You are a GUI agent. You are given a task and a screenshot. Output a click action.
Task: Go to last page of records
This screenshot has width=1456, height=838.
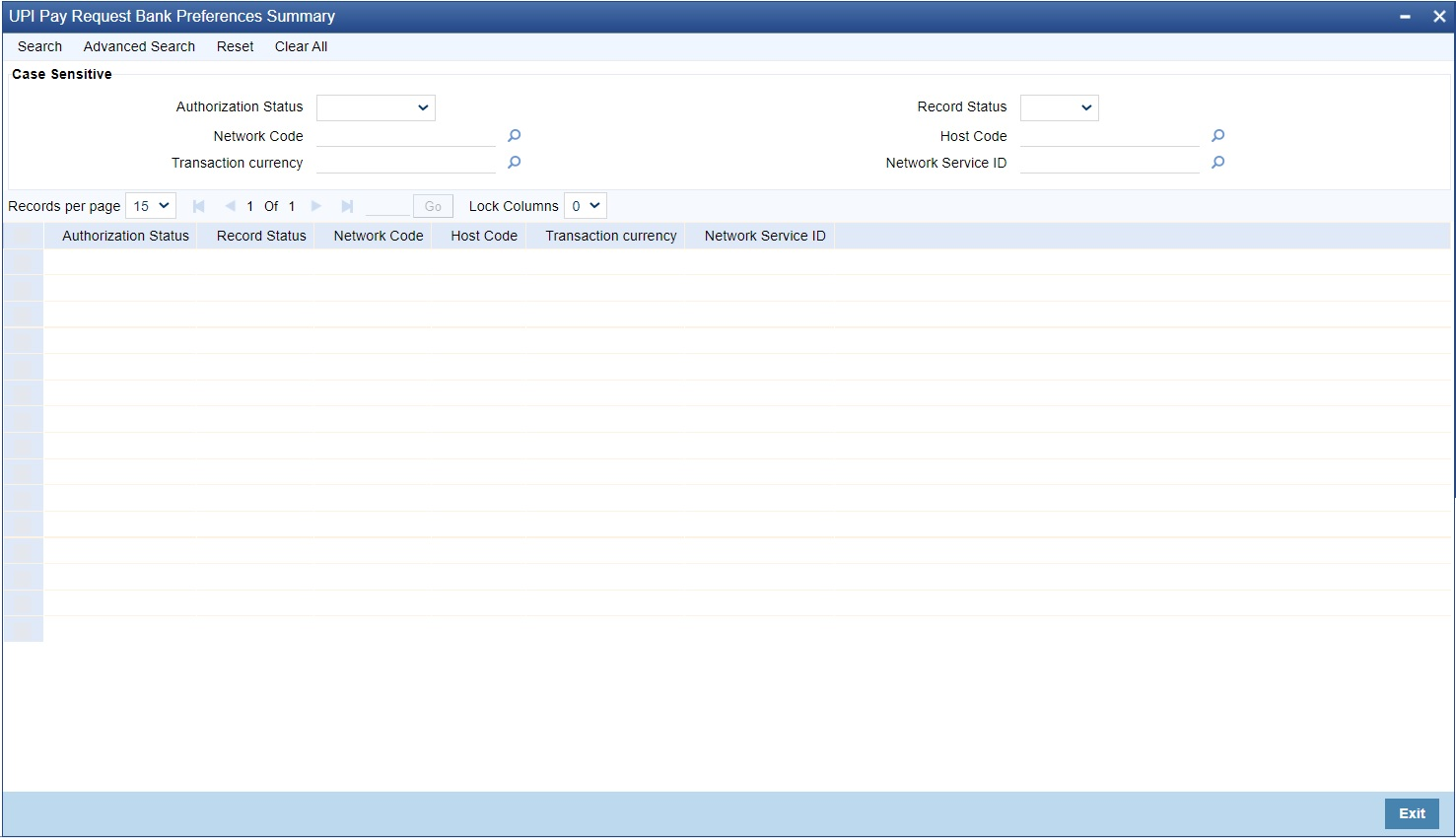(x=347, y=206)
